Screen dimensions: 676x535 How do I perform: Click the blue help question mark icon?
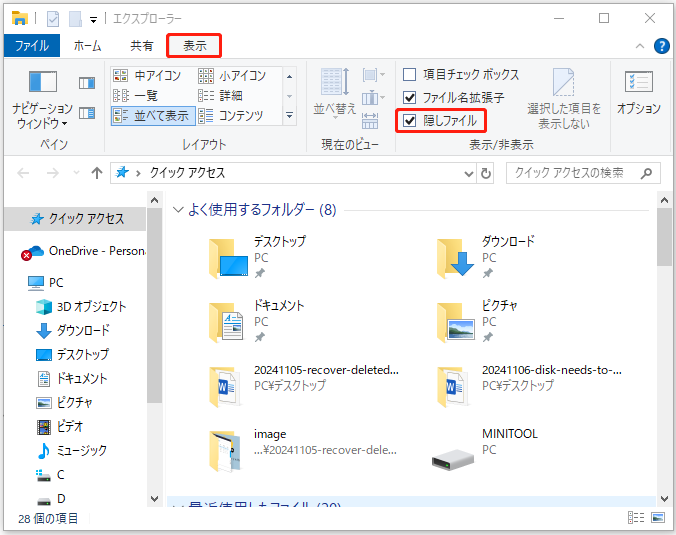[661, 46]
